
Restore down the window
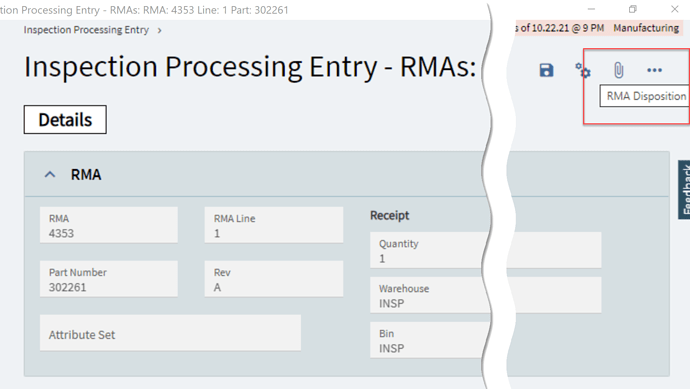pos(633,9)
